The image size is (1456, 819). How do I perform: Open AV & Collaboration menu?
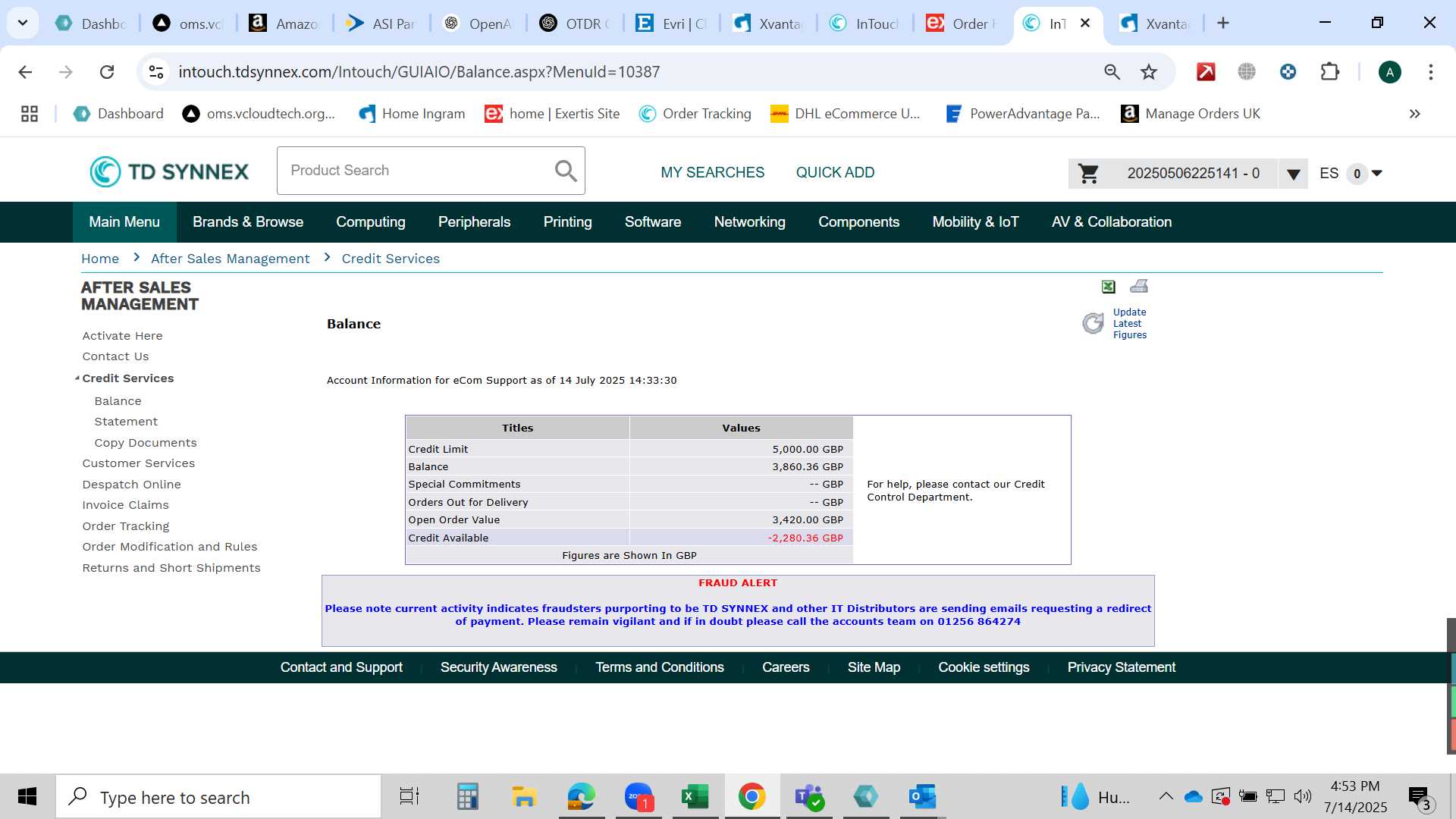click(x=1112, y=222)
